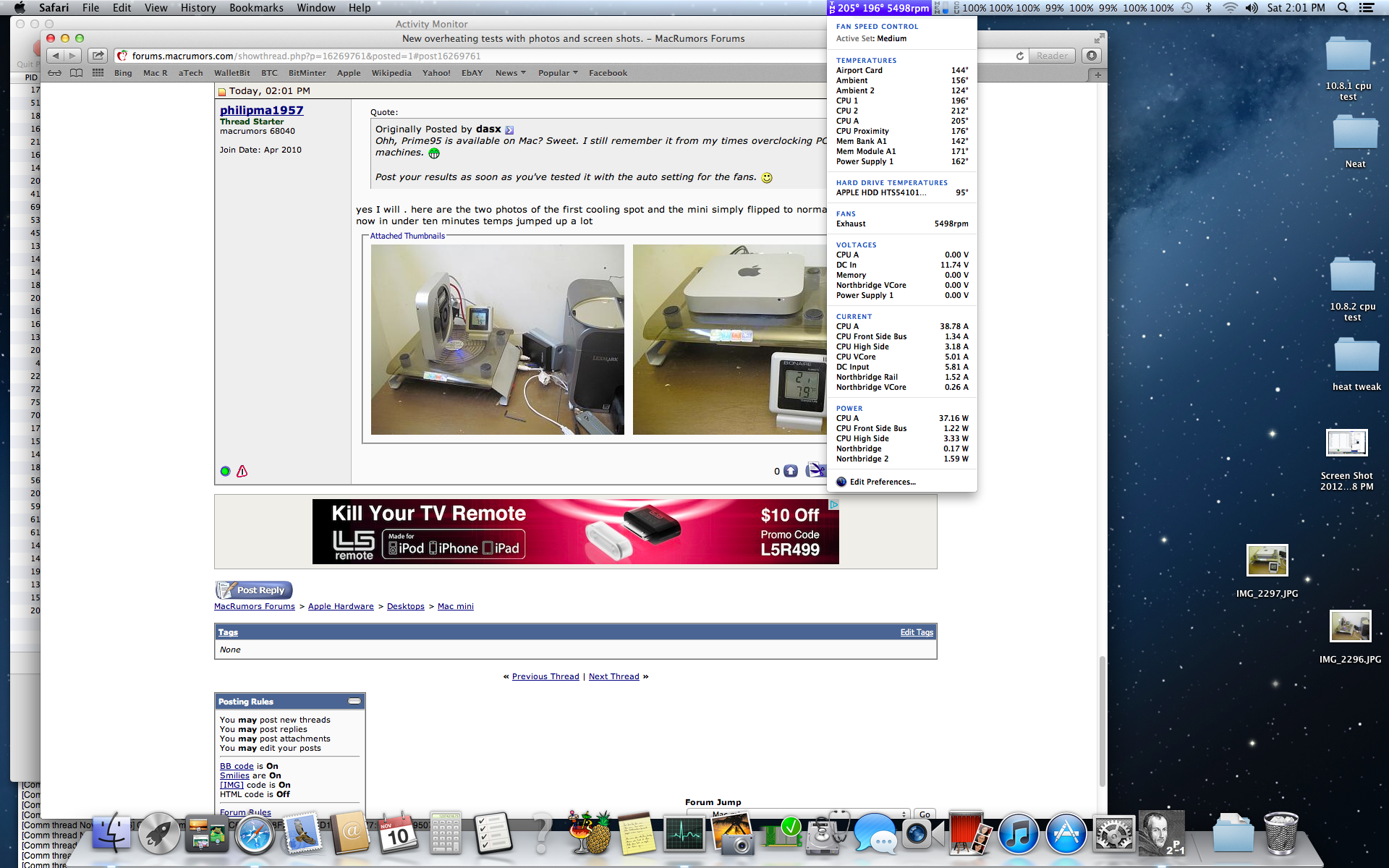
Task: Show bookmarks with the open book icon
Action: pos(76,73)
